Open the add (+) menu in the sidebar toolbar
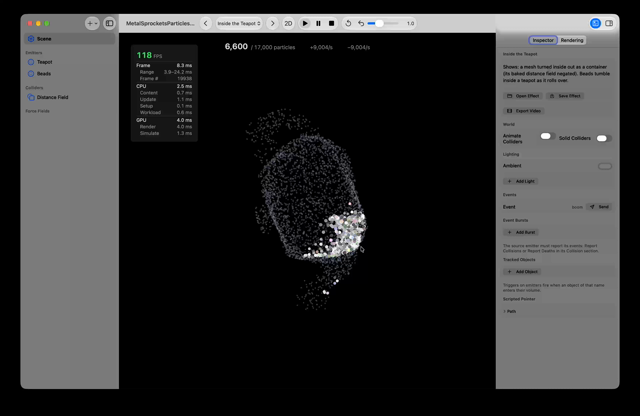This screenshot has width=640, height=416. [92, 23]
